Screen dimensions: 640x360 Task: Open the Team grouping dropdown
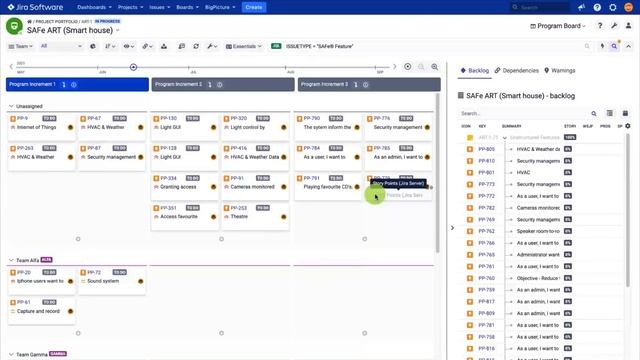point(20,46)
